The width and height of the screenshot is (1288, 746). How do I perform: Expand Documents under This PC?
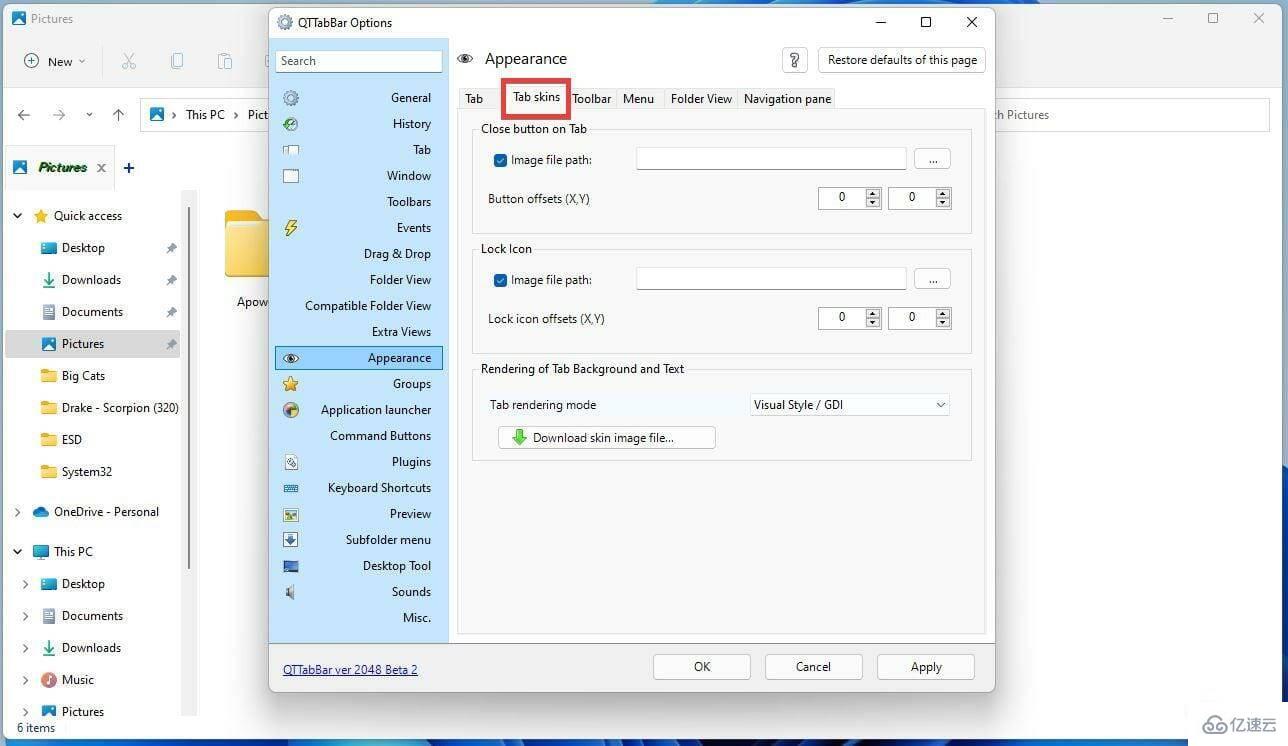[x=26, y=616]
